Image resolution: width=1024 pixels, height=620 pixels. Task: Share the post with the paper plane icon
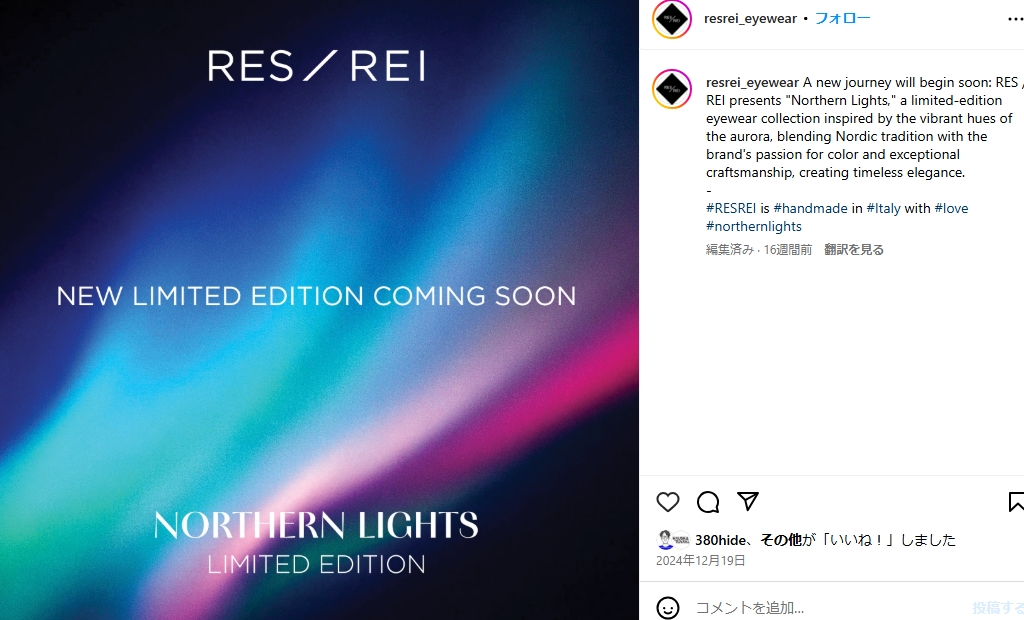[748, 501]
